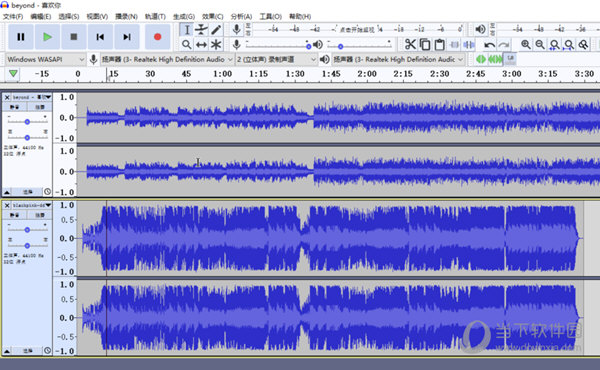Click the green Scrub/Seek arrows button

(x=495, y=59)
